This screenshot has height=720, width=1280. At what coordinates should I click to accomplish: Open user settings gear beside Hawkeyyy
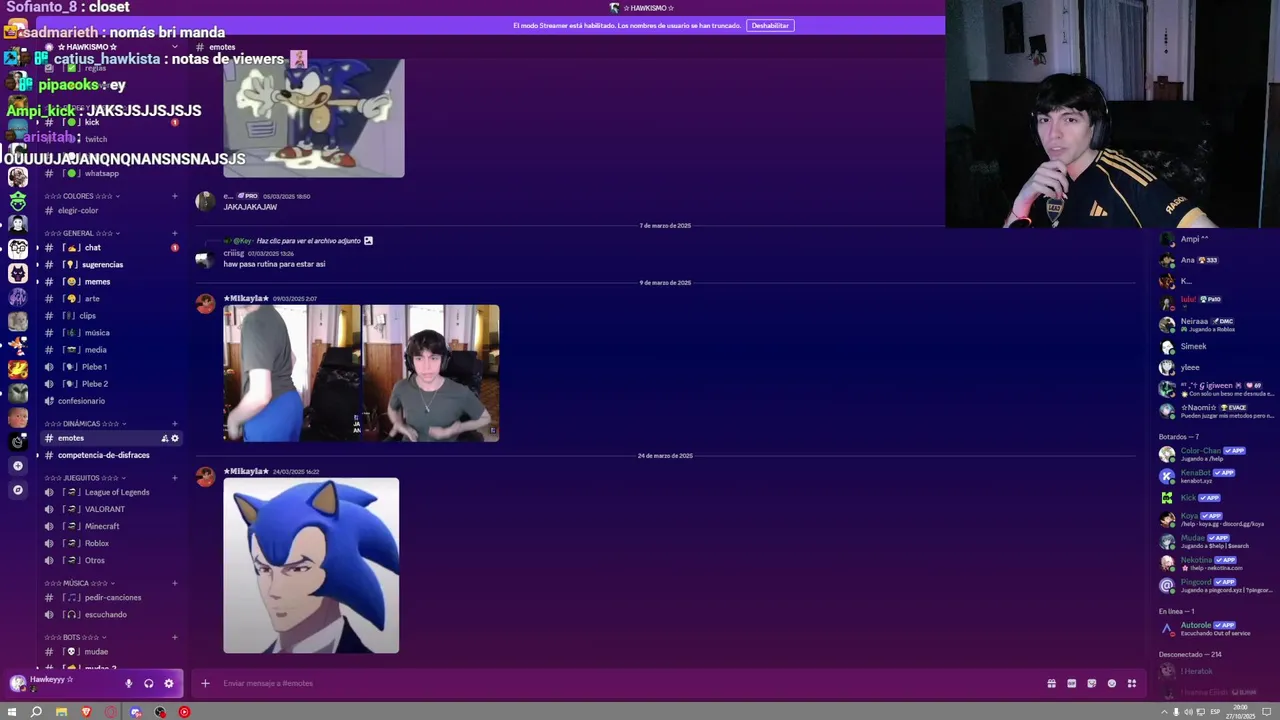(x=168, y=683)
